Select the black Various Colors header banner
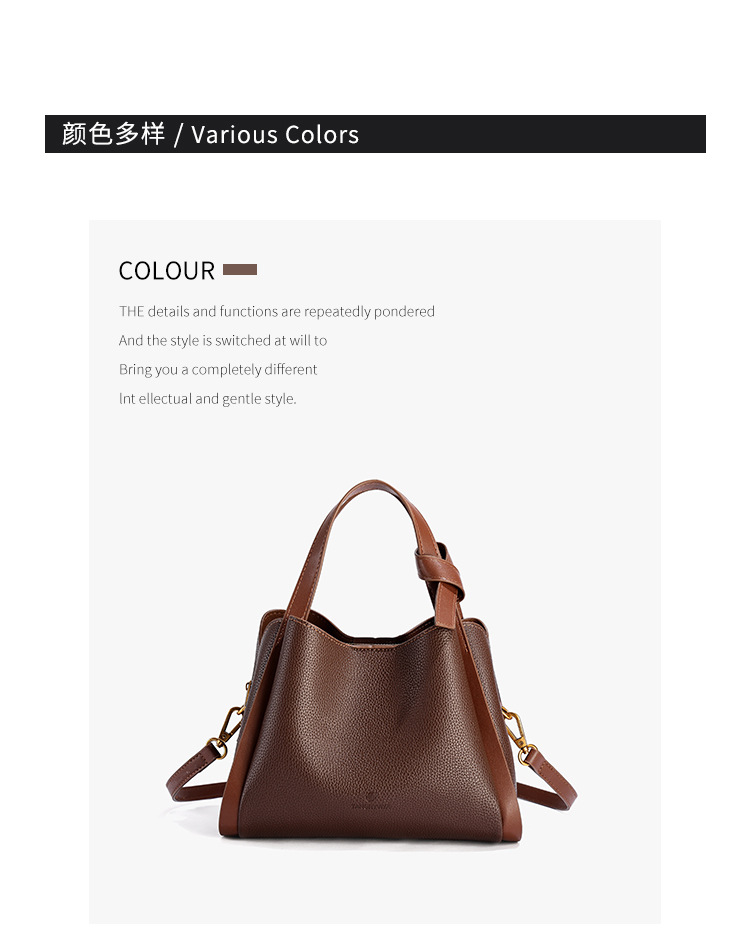 pyautogui.click(x=375, y=134)
